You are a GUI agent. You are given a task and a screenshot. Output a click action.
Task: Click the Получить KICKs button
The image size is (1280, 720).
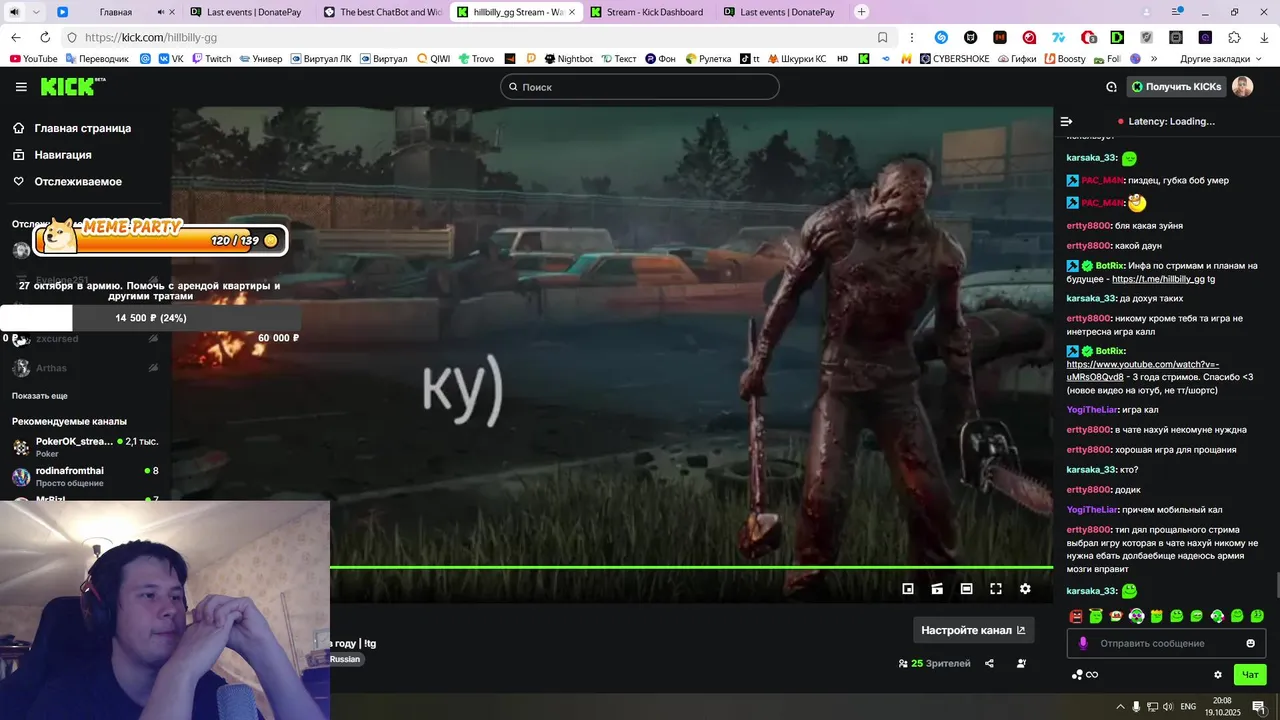[x=1176, y=87]
